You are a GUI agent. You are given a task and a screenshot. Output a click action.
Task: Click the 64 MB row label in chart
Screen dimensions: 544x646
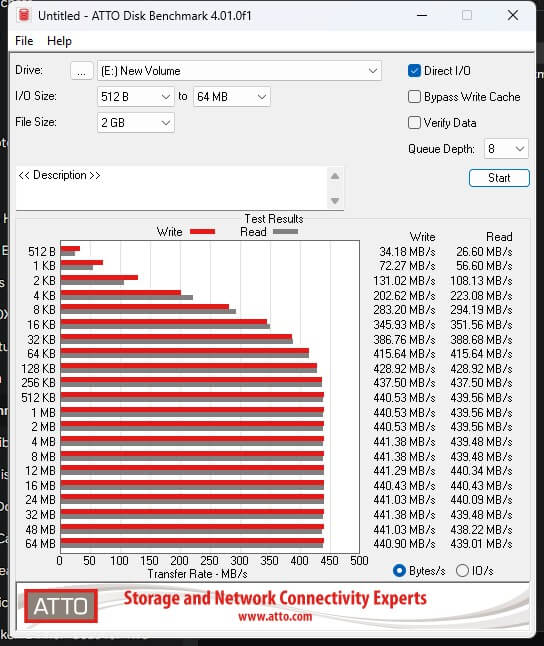pos(40,544)
